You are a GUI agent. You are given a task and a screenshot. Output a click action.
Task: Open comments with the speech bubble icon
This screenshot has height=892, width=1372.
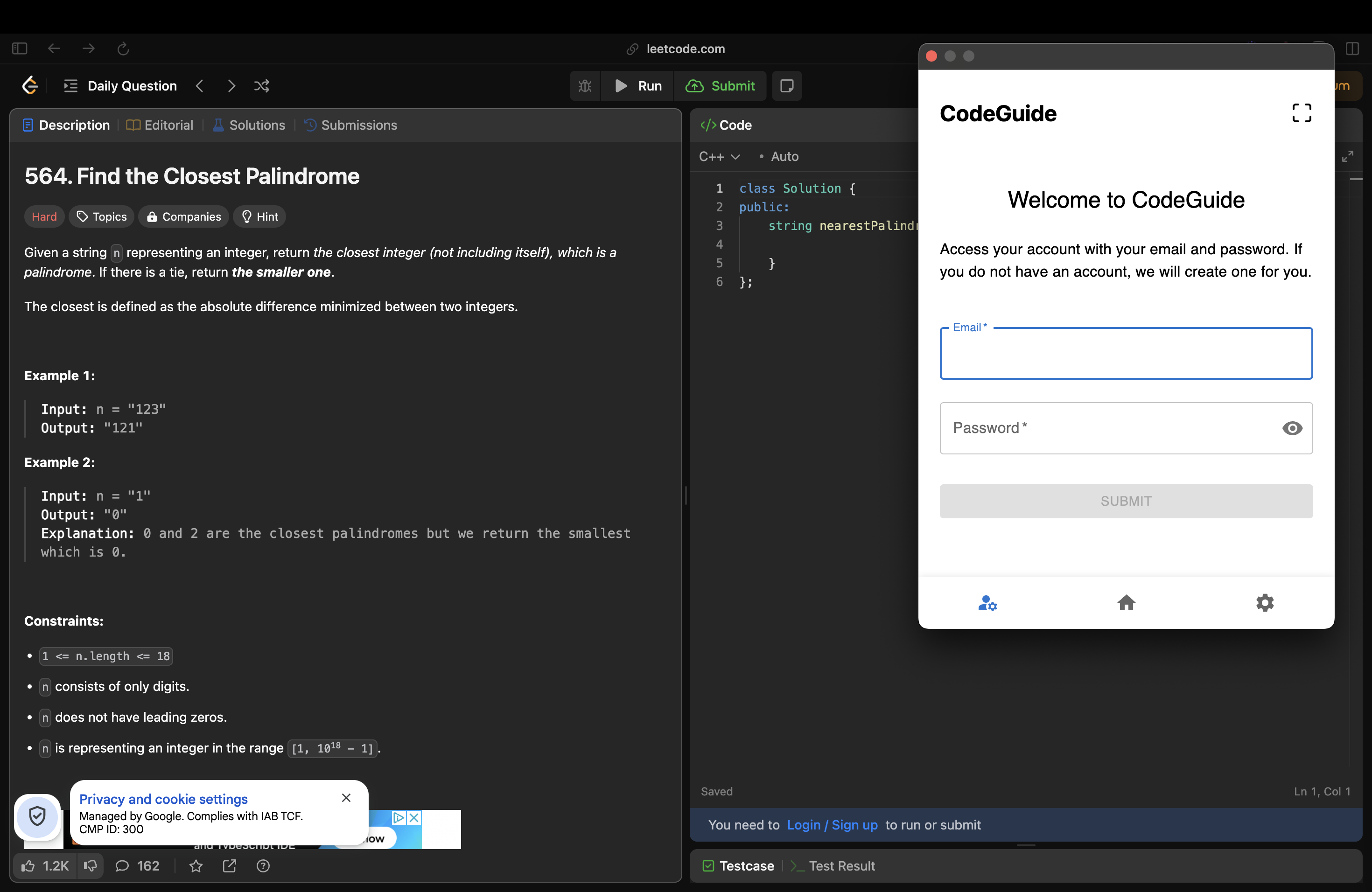tap(122, 866)
